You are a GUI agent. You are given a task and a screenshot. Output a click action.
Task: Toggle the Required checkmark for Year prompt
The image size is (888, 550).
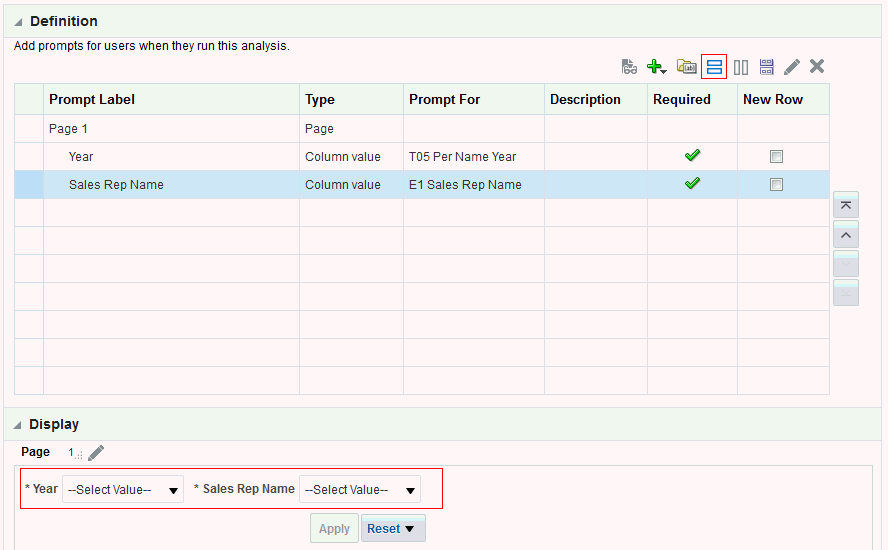[692, 156]
